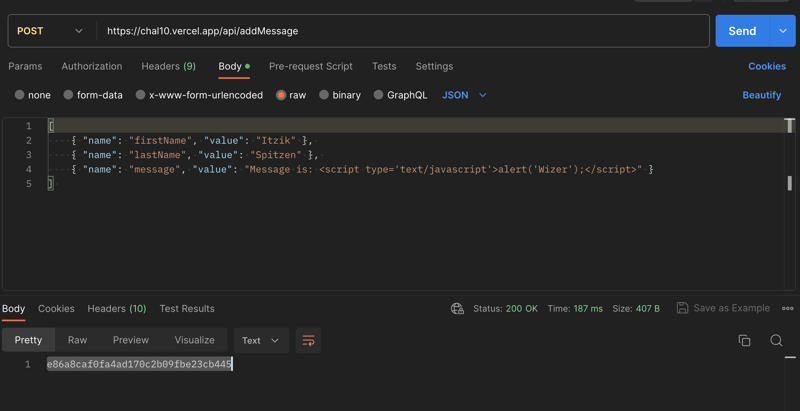The height and width of the screenshot is (411, 800).
Task: Click the network globe icon beside Status
Action: [457, 309]
